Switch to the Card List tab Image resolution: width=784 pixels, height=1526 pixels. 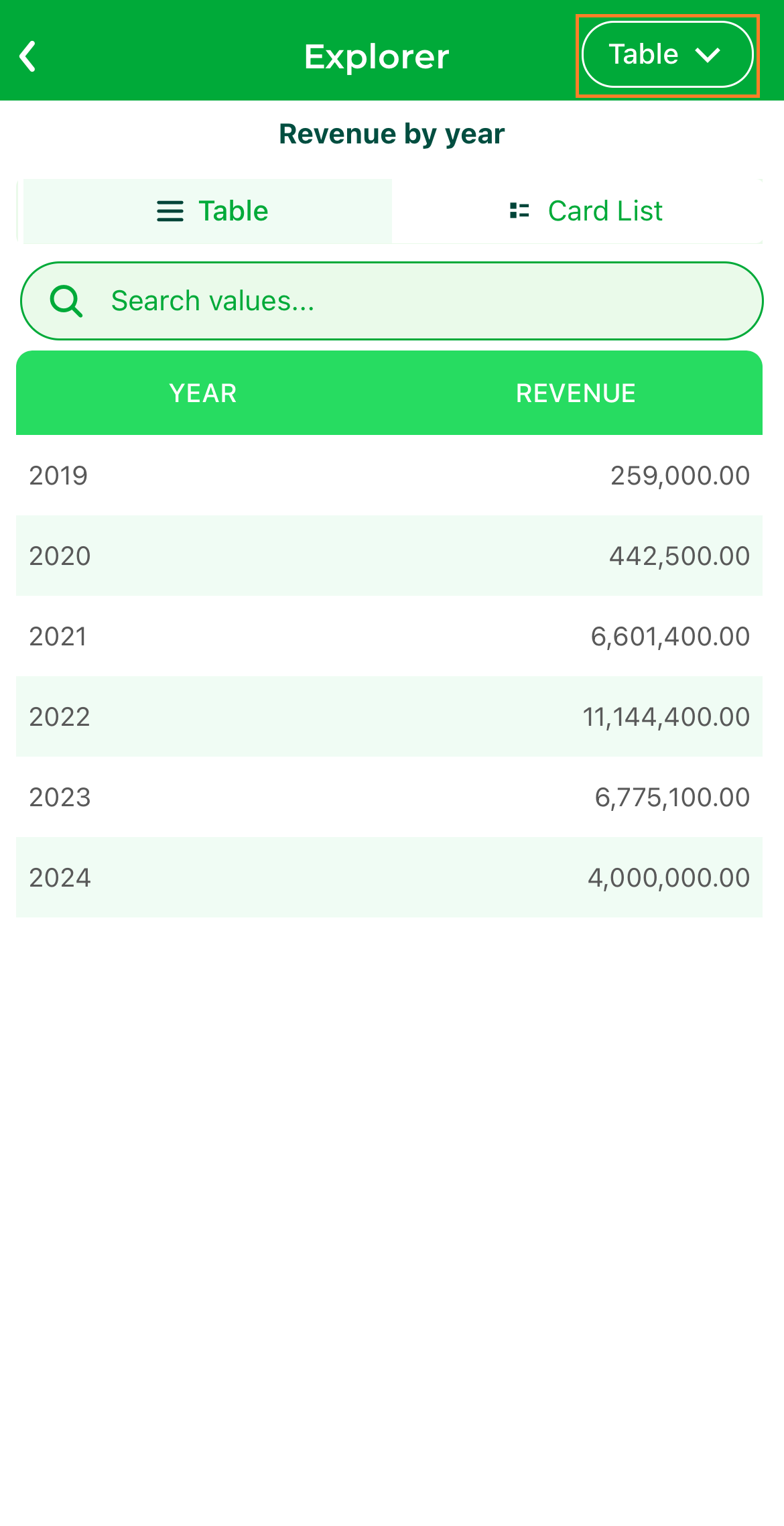[578, 211]
